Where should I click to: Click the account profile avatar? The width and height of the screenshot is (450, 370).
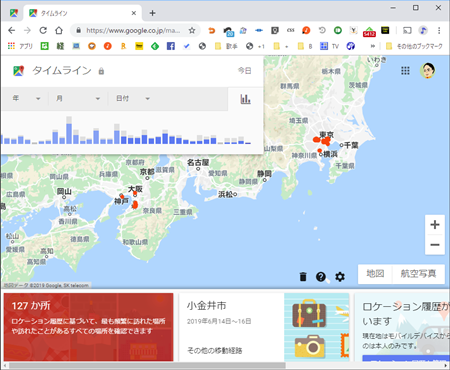[x=427, y=71]
